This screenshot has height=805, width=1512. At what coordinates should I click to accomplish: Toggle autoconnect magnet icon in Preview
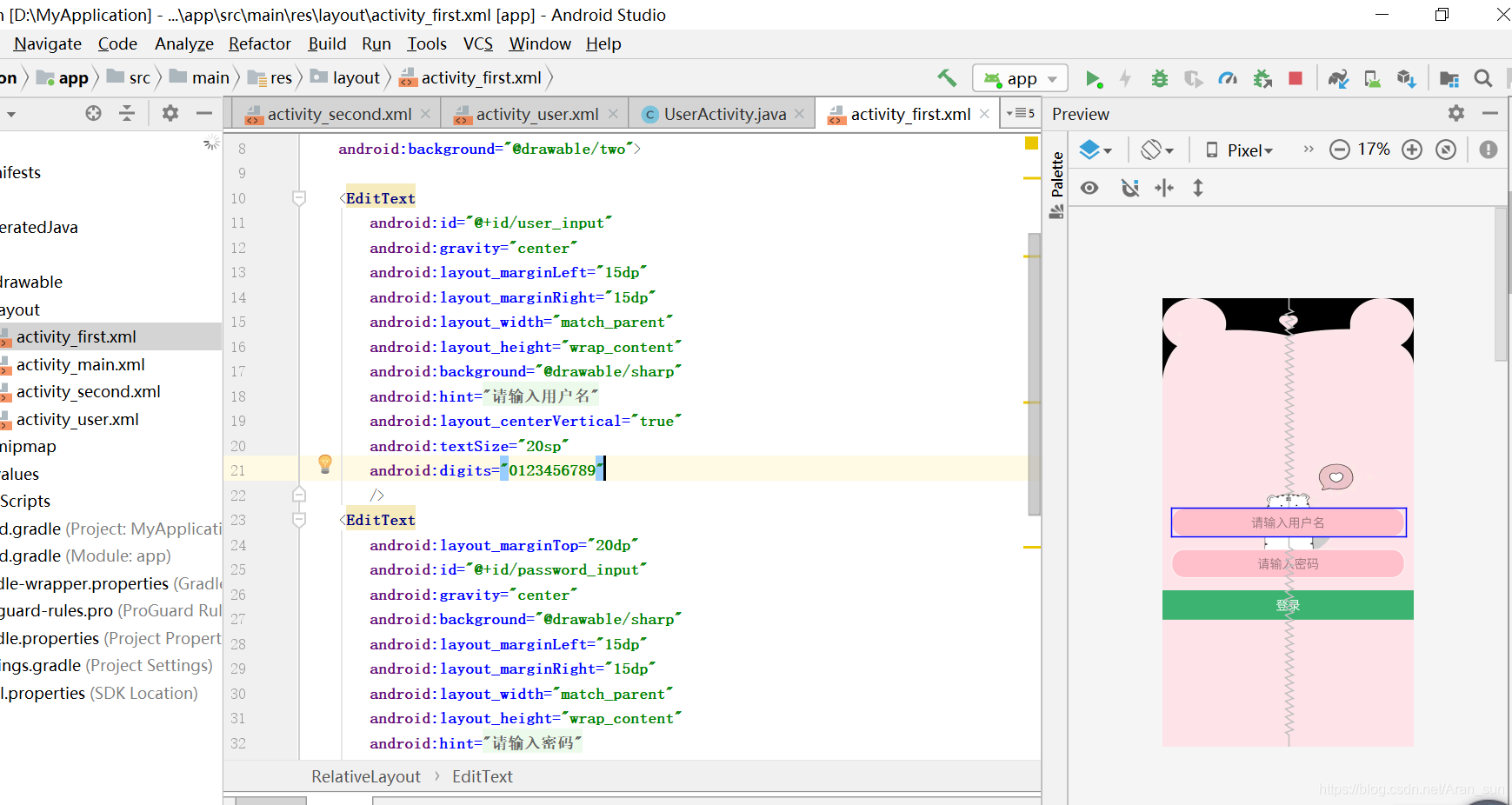pos(1129,188)
